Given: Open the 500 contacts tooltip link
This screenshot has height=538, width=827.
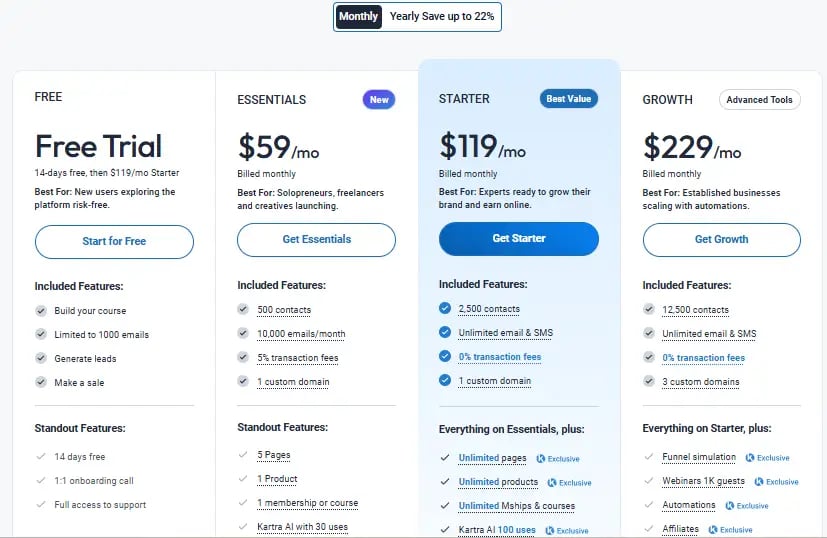Looking at the screenshot, I should click(x=284, y=310).
